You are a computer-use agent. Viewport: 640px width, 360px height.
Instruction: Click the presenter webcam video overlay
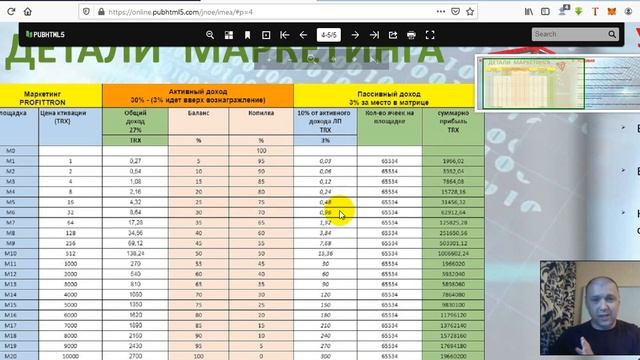pos(590,308)
